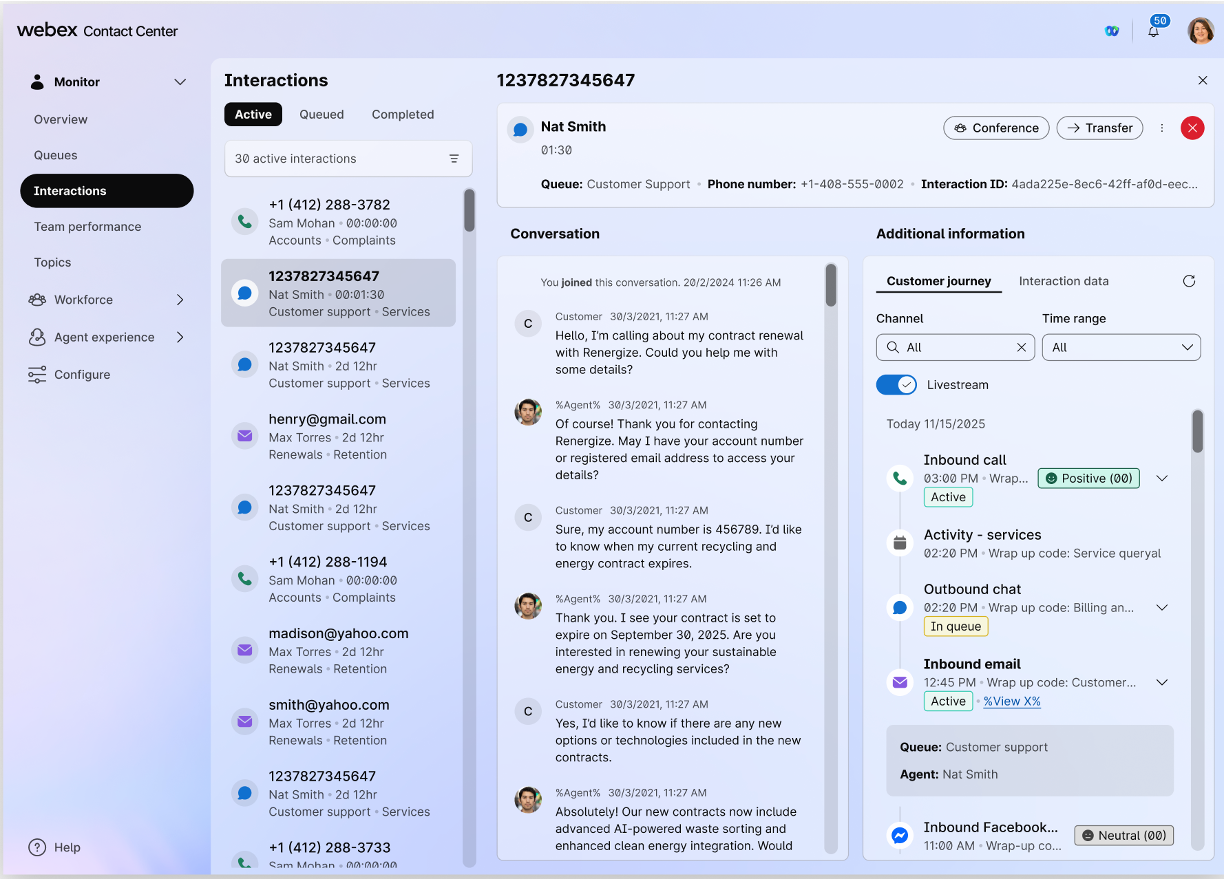Open the three-dot more options menu
Image resolution: width=1224 pixels, height=880 pixels.
(x=1162, y=128)
